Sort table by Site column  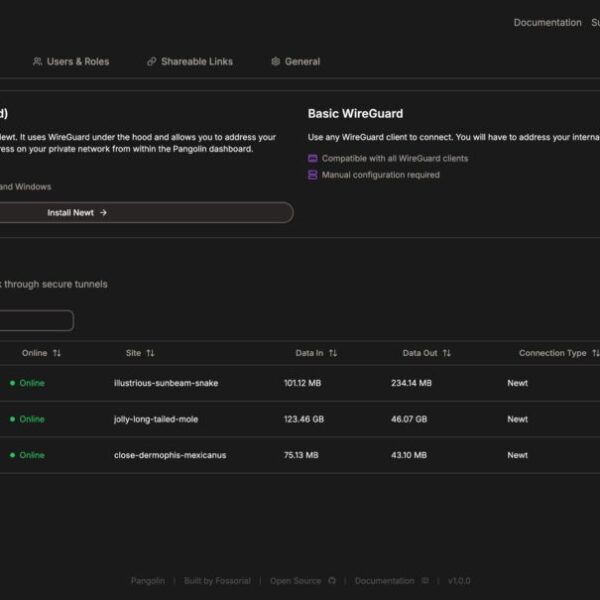pos(140,353)
